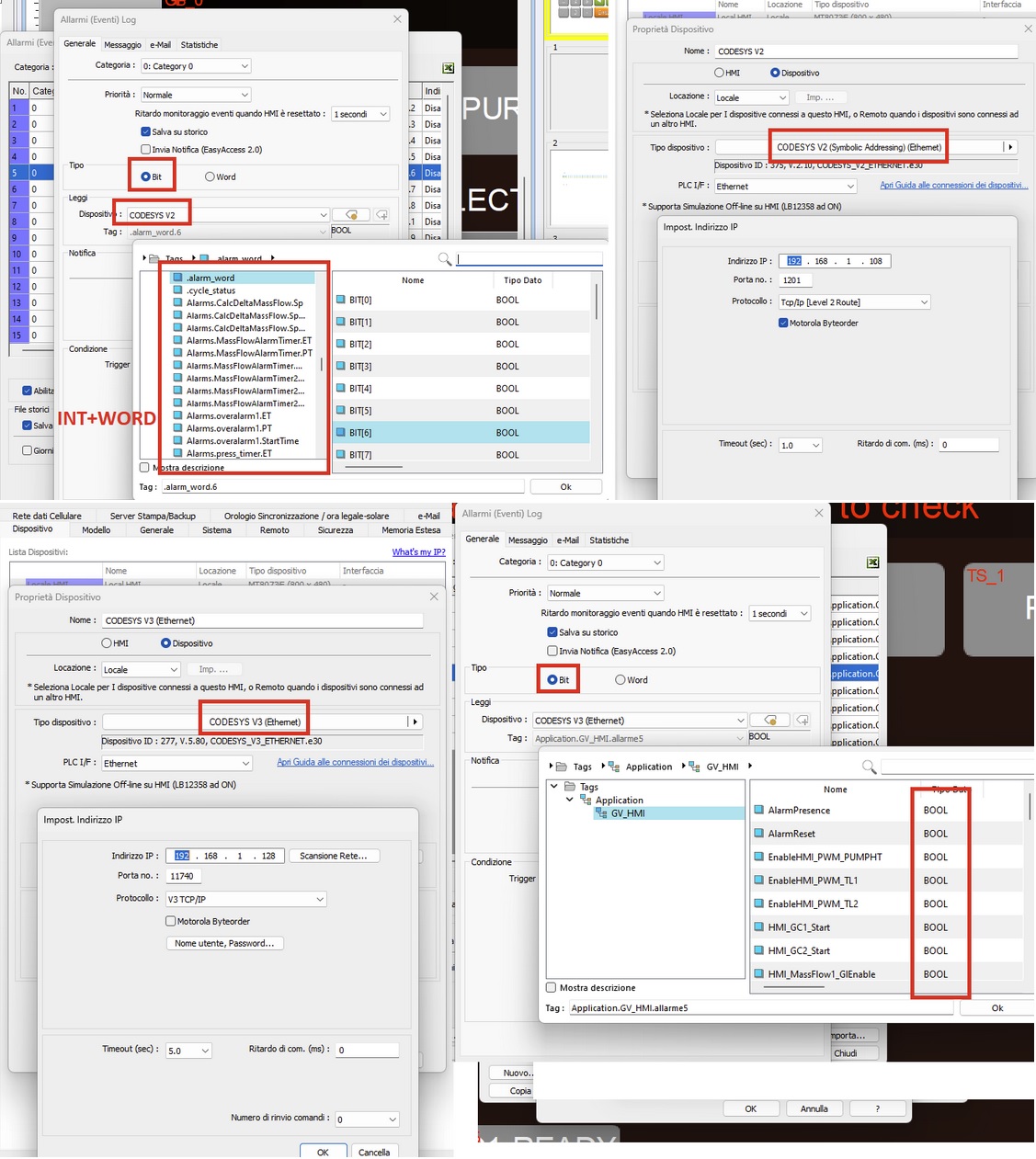1036x1159 pixels.
Task: Click Nome utente, Password button
Action: 225,943
